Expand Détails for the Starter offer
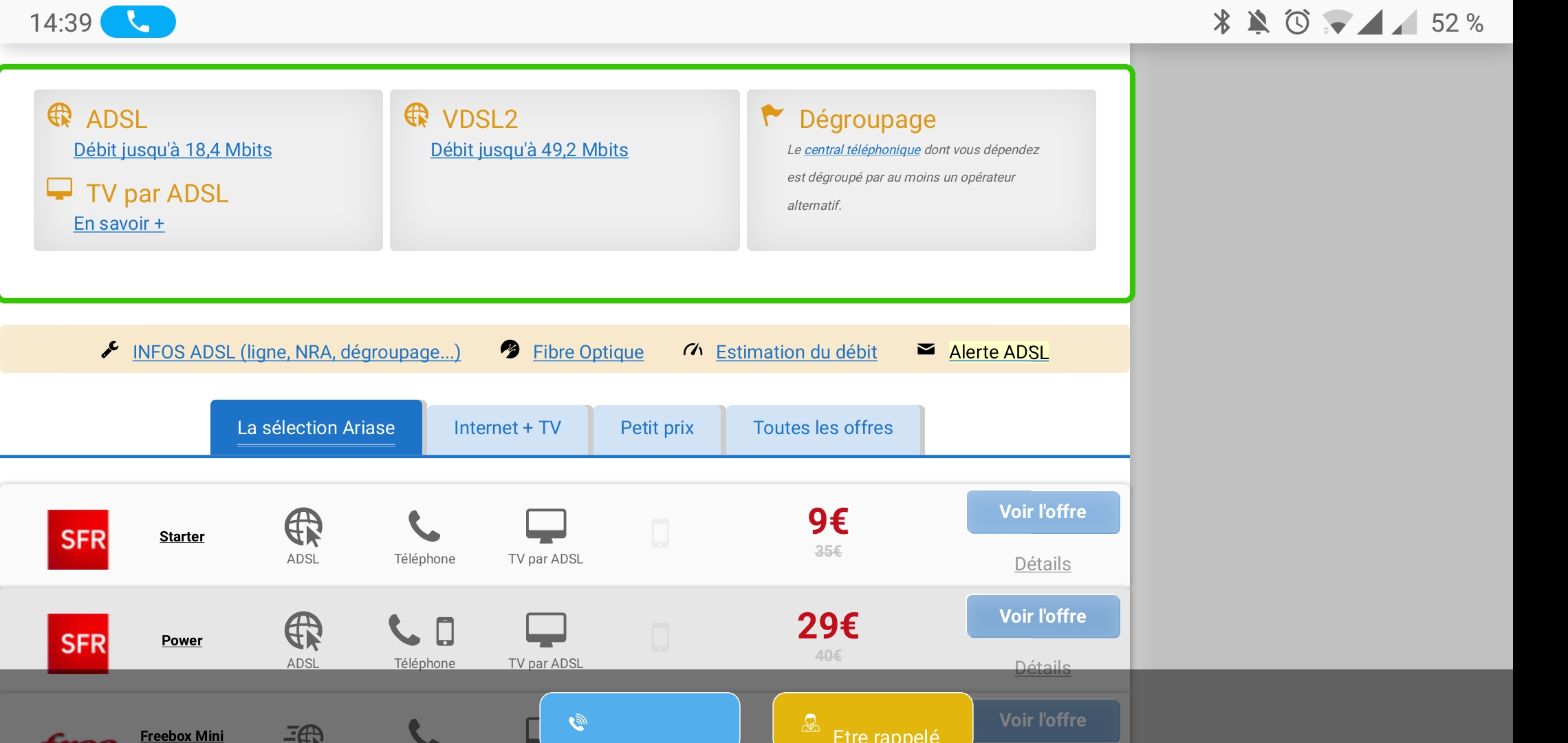Screen dimensions: 1568x743 tap(1043, 564)
